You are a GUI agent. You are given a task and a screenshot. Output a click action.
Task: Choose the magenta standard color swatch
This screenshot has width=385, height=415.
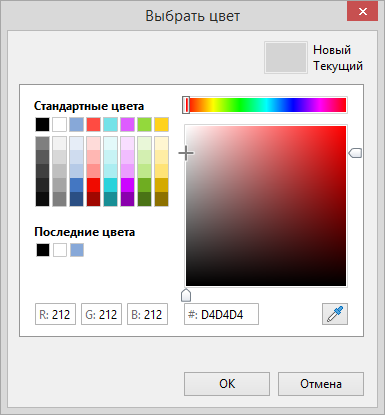(x=127, y=124)
